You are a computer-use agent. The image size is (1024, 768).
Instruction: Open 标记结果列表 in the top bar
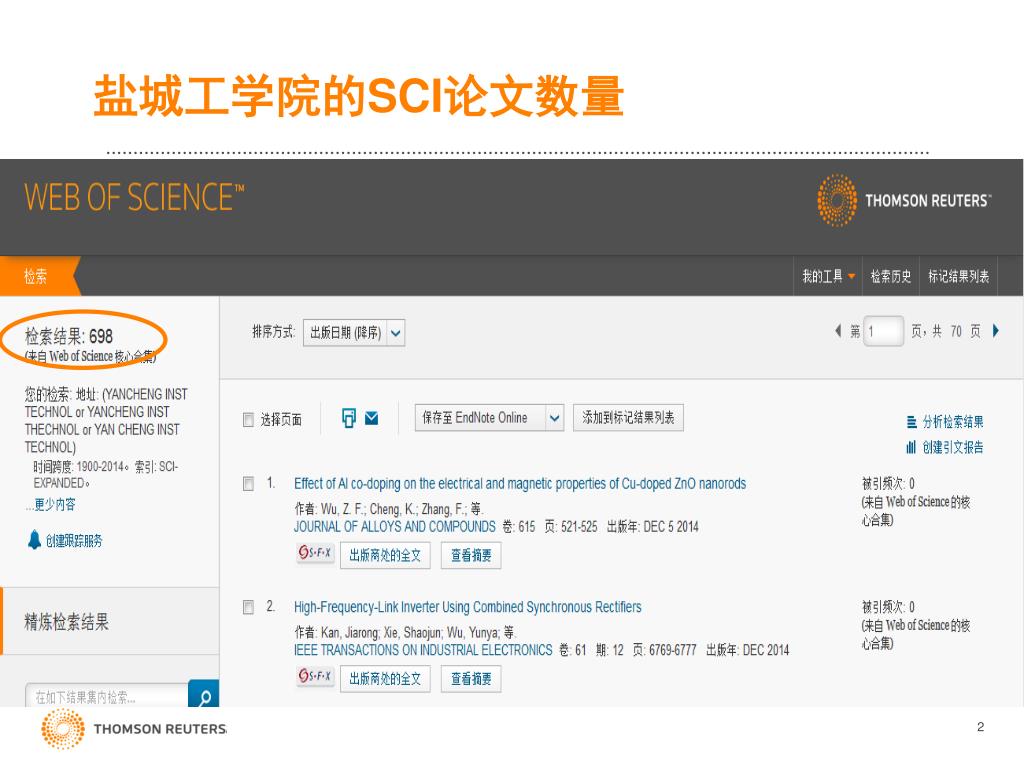click(x=959, y=276)
